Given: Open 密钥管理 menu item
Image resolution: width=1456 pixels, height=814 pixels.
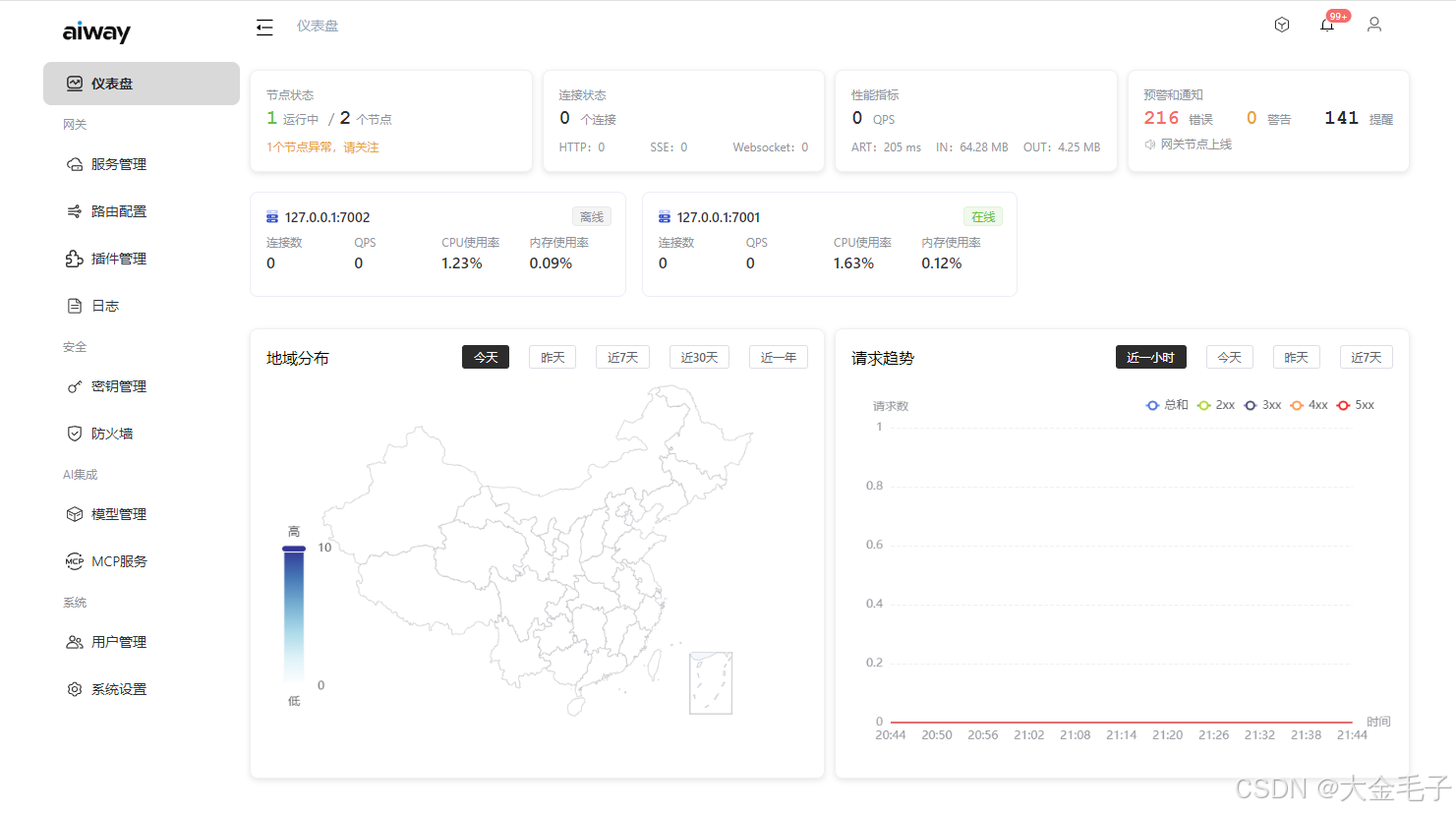Looking at the screenshot, I should 142,386.
